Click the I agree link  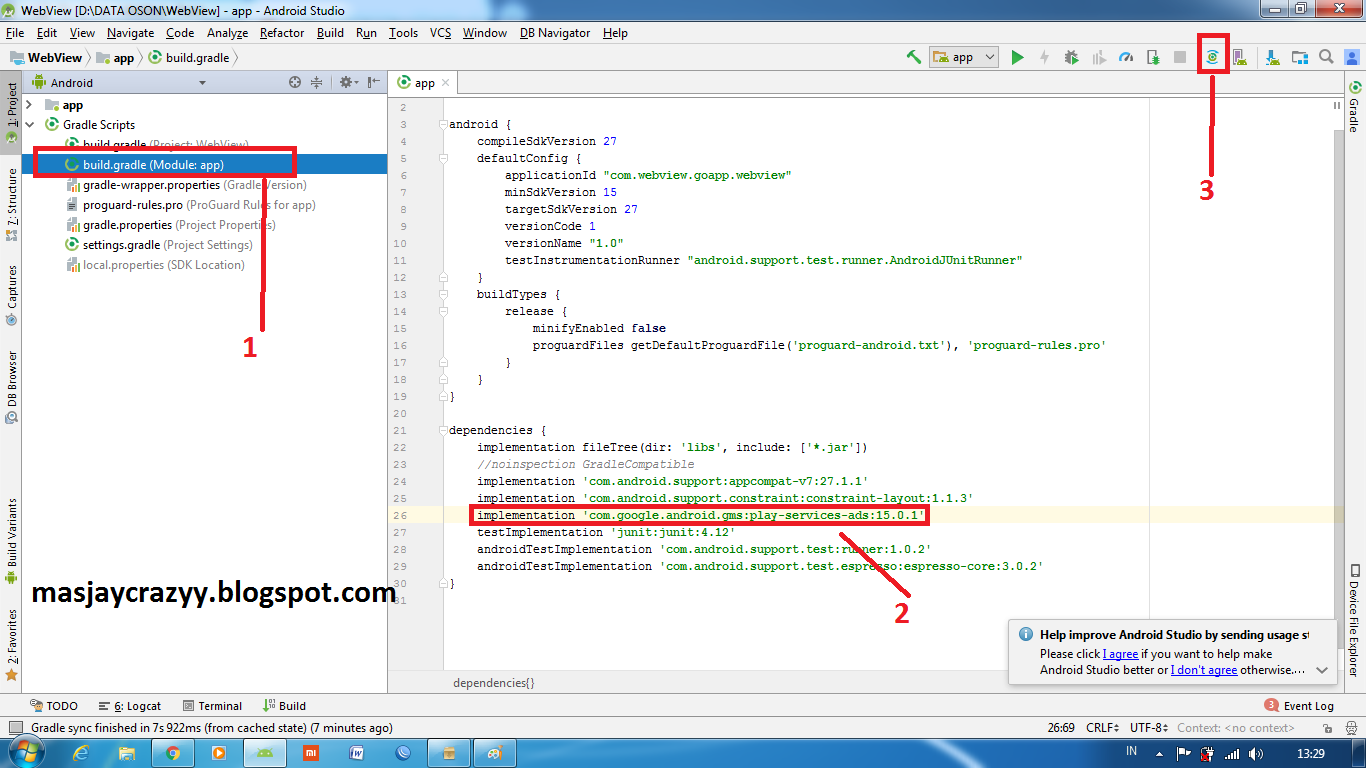coord(1120,654)
